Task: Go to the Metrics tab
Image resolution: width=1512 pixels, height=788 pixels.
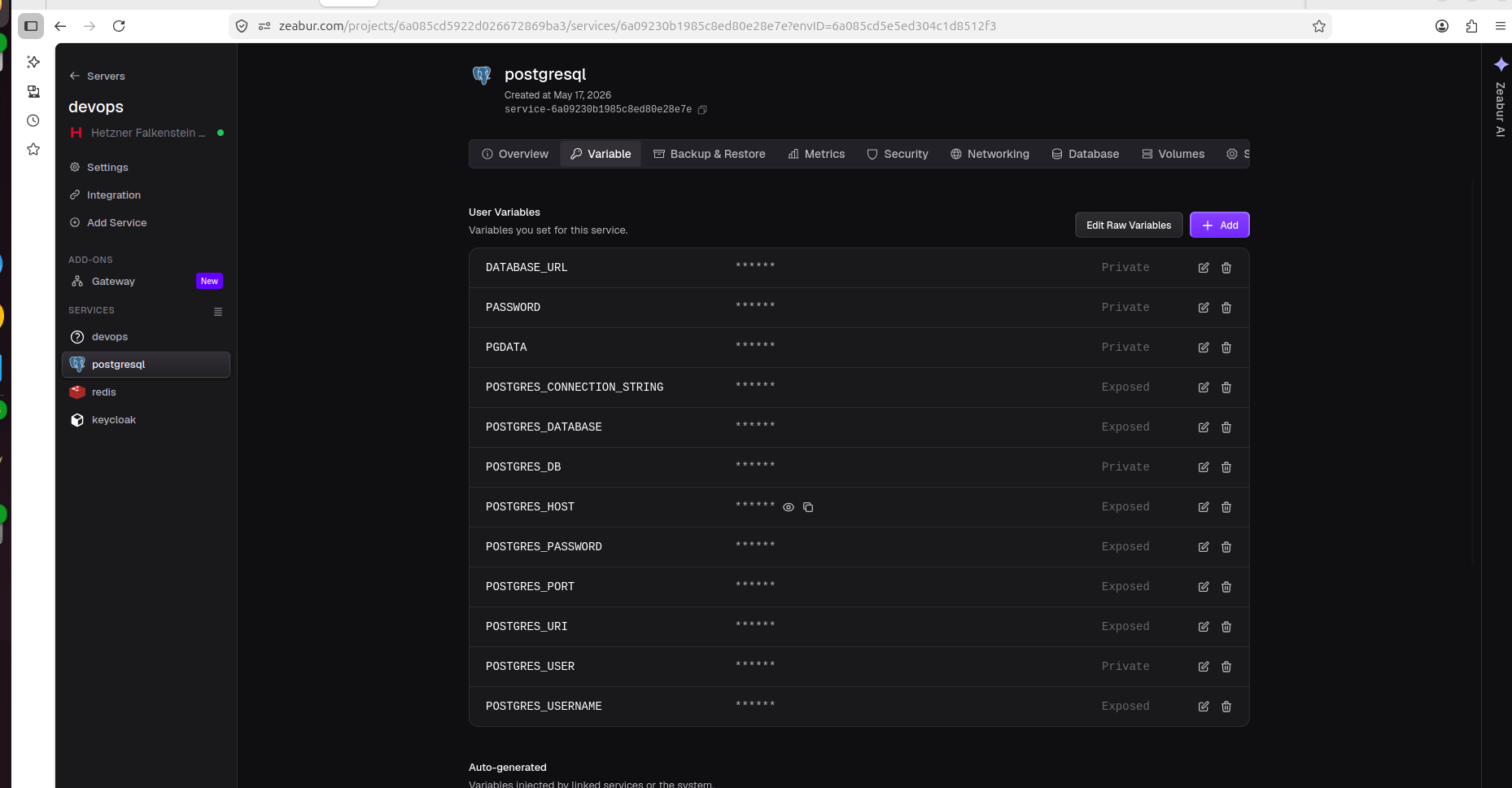Action: pyautogui.click(x=816, y=154)
